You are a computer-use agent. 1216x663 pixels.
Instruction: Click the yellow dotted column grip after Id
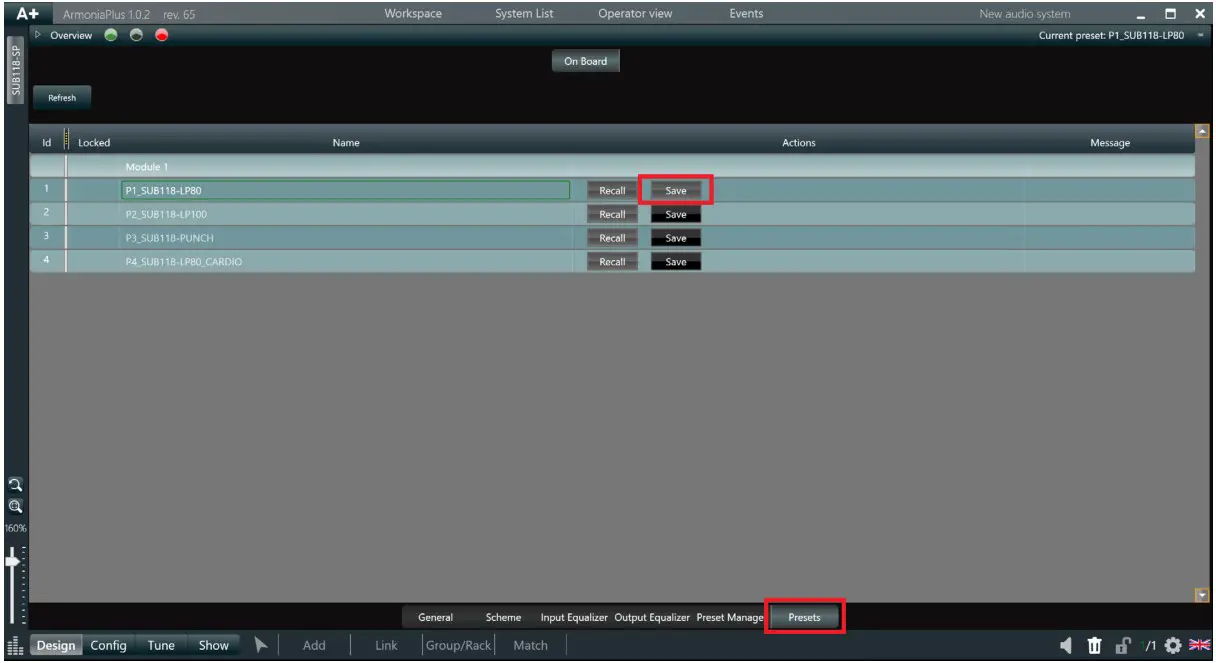(67, 140)
